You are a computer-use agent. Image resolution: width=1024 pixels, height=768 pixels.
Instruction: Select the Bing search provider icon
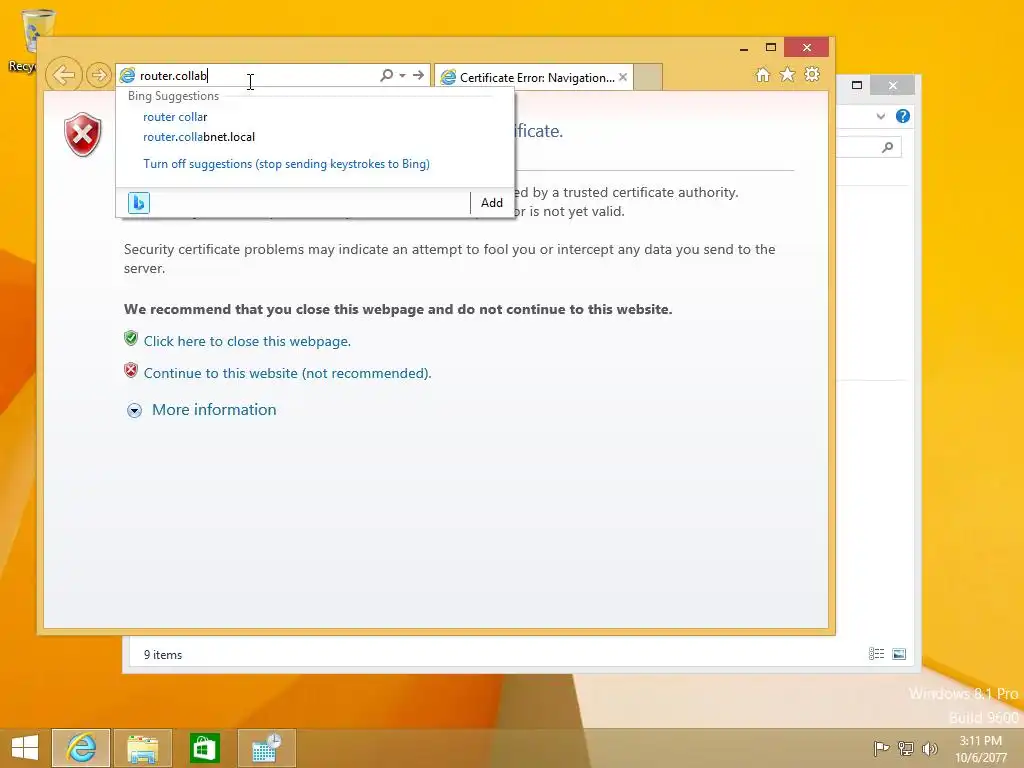point(139,202)
